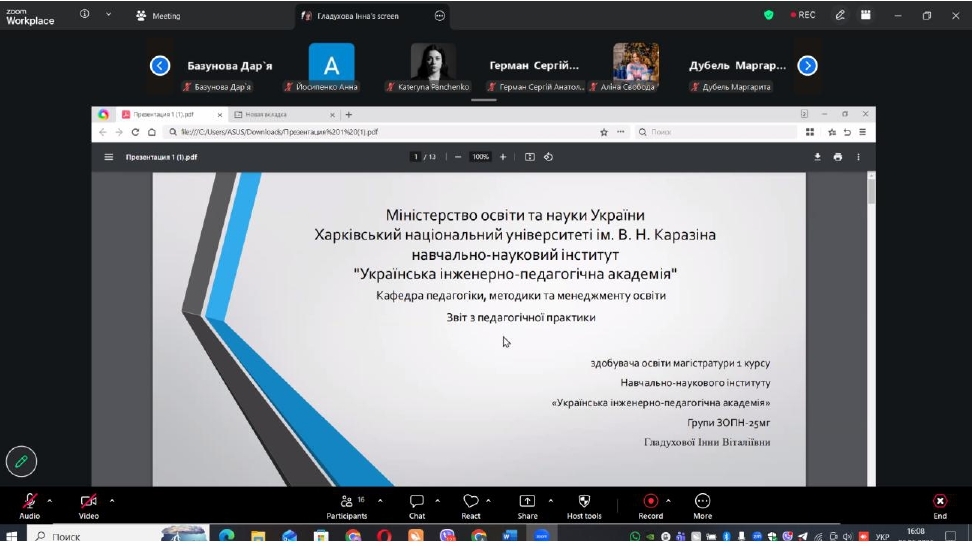Screen dimensions: 975x546
Task: Click the browser Поиск search field
Action: (716, 132)
